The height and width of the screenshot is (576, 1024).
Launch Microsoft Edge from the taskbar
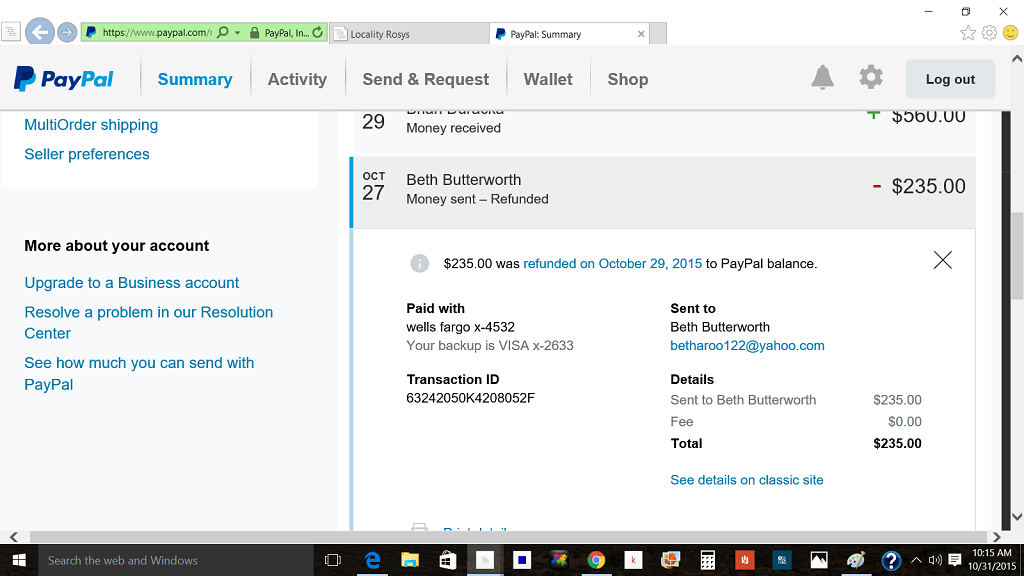(x=372, y=560)
